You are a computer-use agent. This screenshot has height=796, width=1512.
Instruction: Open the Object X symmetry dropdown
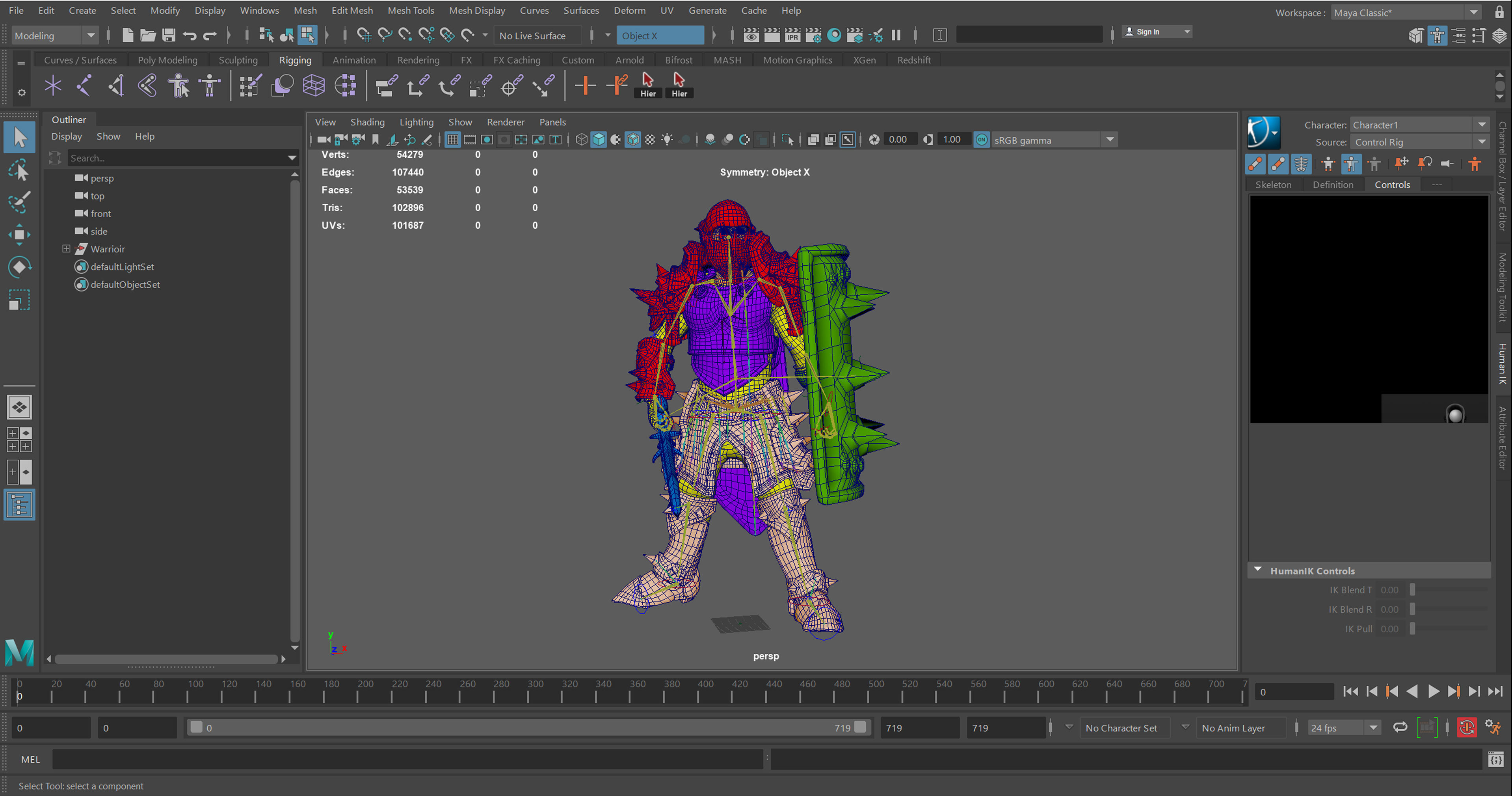click(x=660, y=36)
